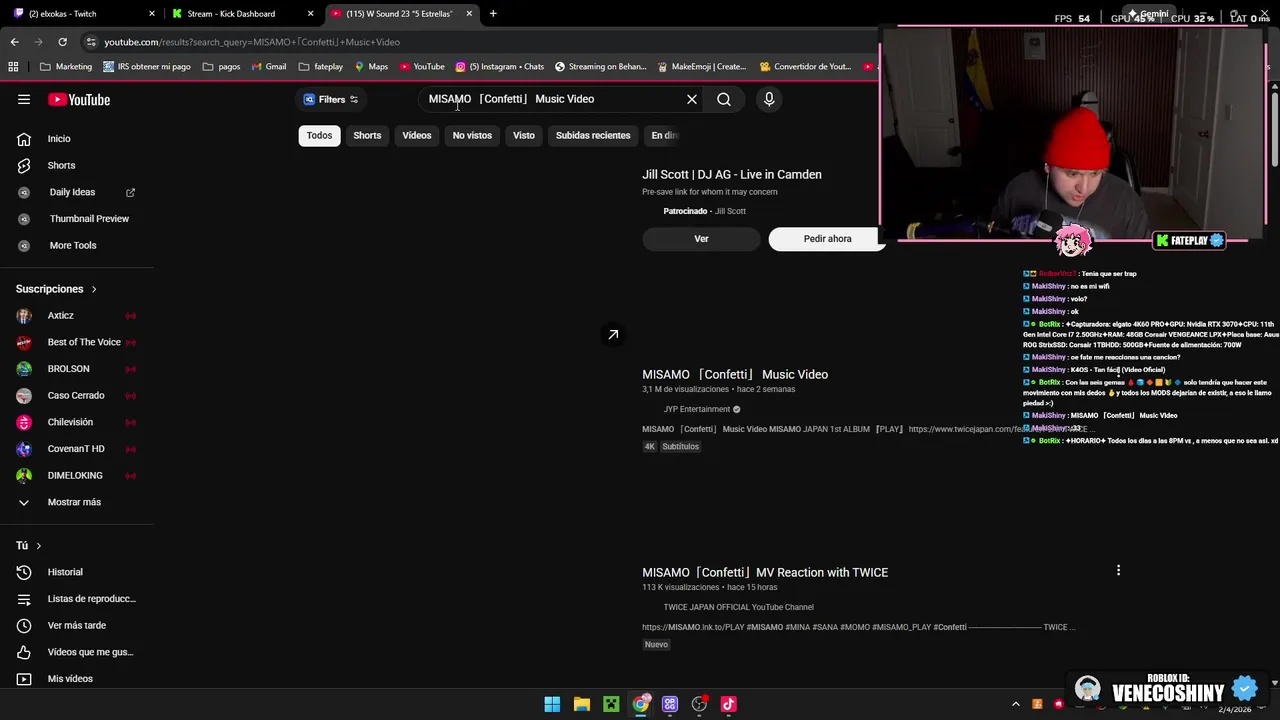This screenshot has width=1280, height=720.
Task: Open MISAMO Confetti Music Video result
Action: pyautogui.click(x=735, y=374)
